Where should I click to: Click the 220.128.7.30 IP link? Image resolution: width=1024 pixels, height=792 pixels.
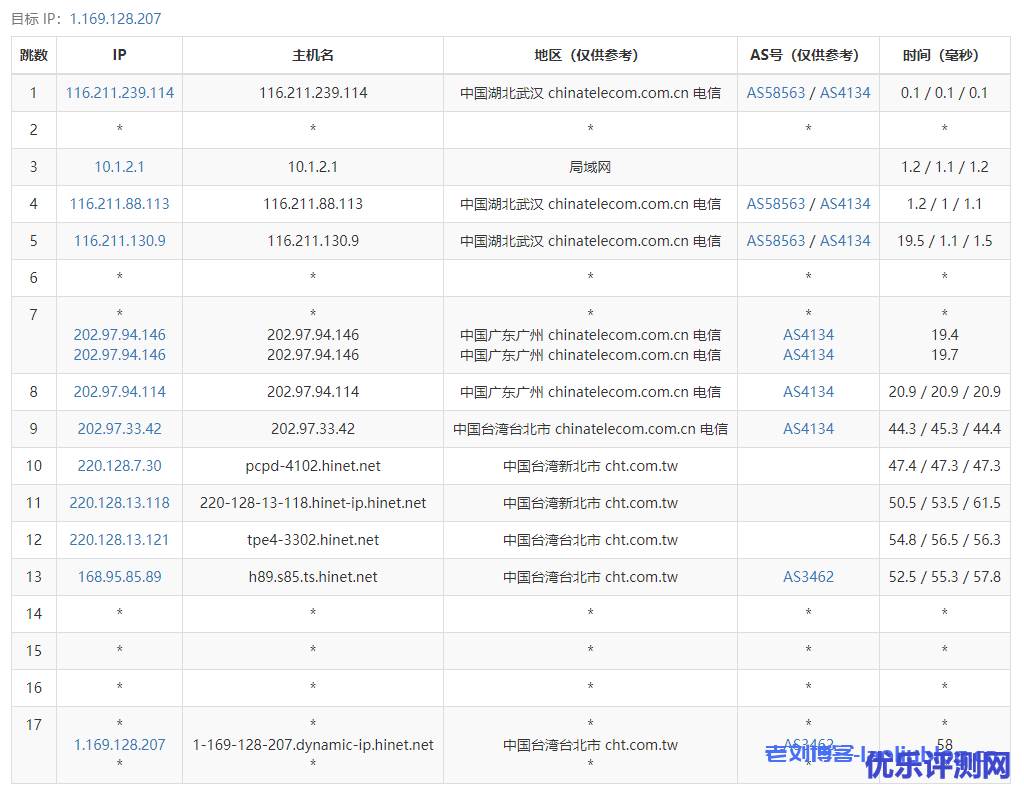(120, 466)
